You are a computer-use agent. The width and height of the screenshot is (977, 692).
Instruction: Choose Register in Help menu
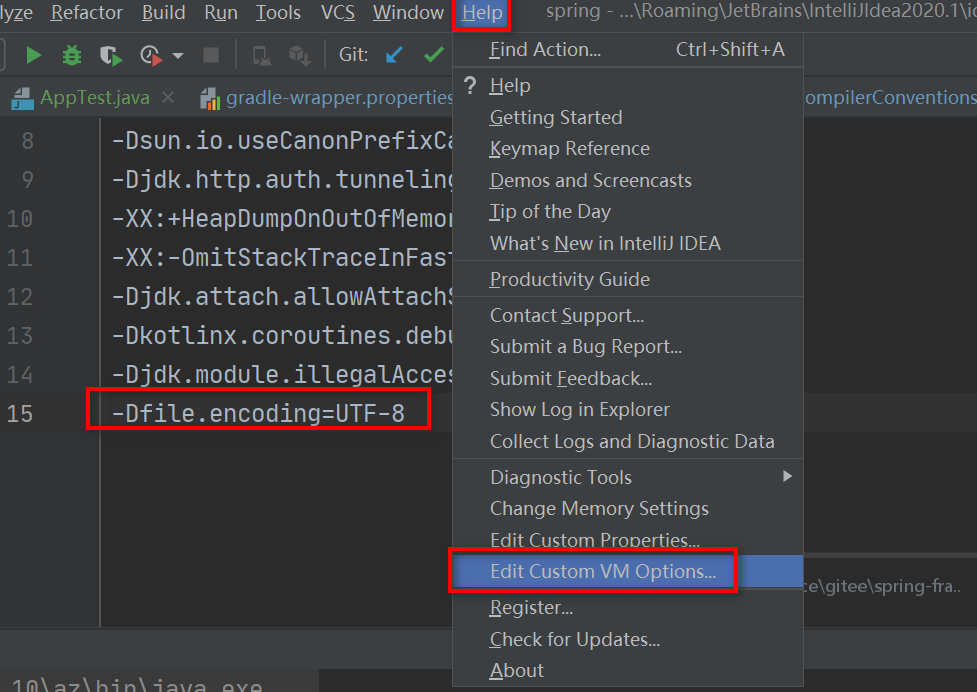[x=628, y=607]
